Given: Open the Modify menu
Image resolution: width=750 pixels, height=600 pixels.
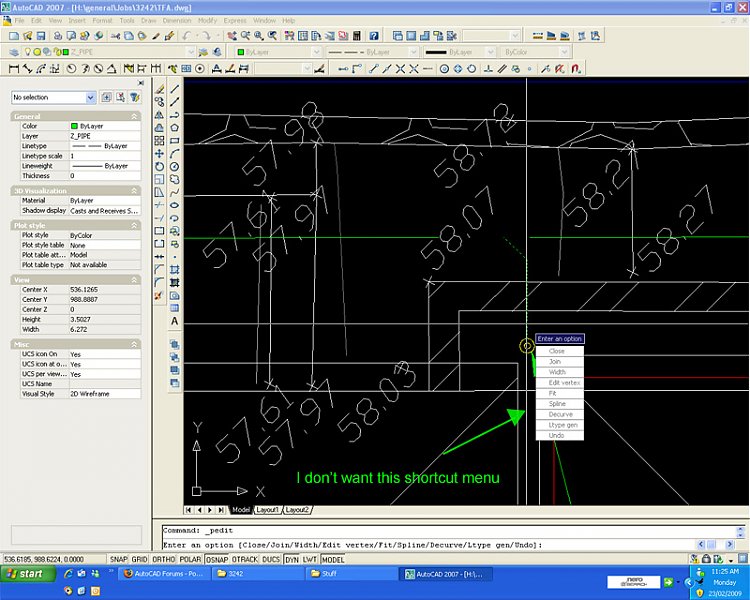Looking at the screenshot, I should [x=207, y=21].
